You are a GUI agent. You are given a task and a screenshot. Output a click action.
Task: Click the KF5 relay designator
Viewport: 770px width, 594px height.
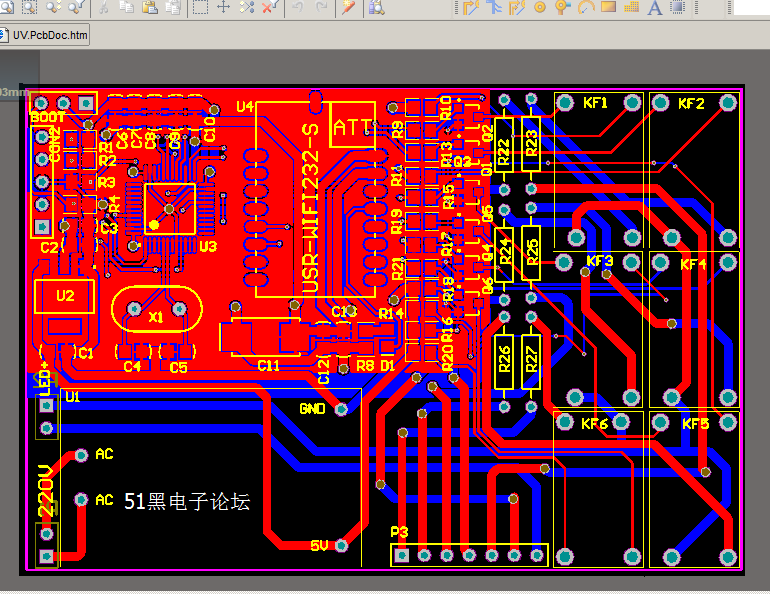(696, 424)
